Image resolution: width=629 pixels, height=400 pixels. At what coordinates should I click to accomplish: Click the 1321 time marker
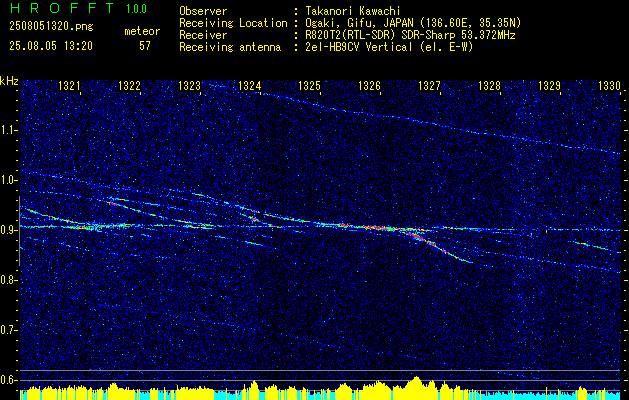coord(69,86)
